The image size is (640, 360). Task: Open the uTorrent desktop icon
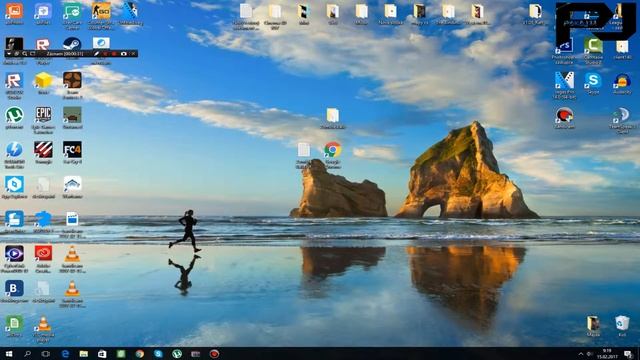[14, 116]
